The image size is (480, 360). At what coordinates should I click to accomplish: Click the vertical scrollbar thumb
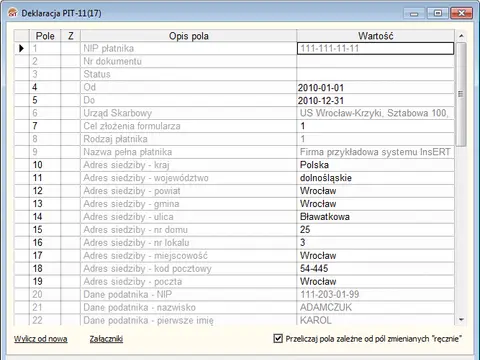click(x=461, y=94)
